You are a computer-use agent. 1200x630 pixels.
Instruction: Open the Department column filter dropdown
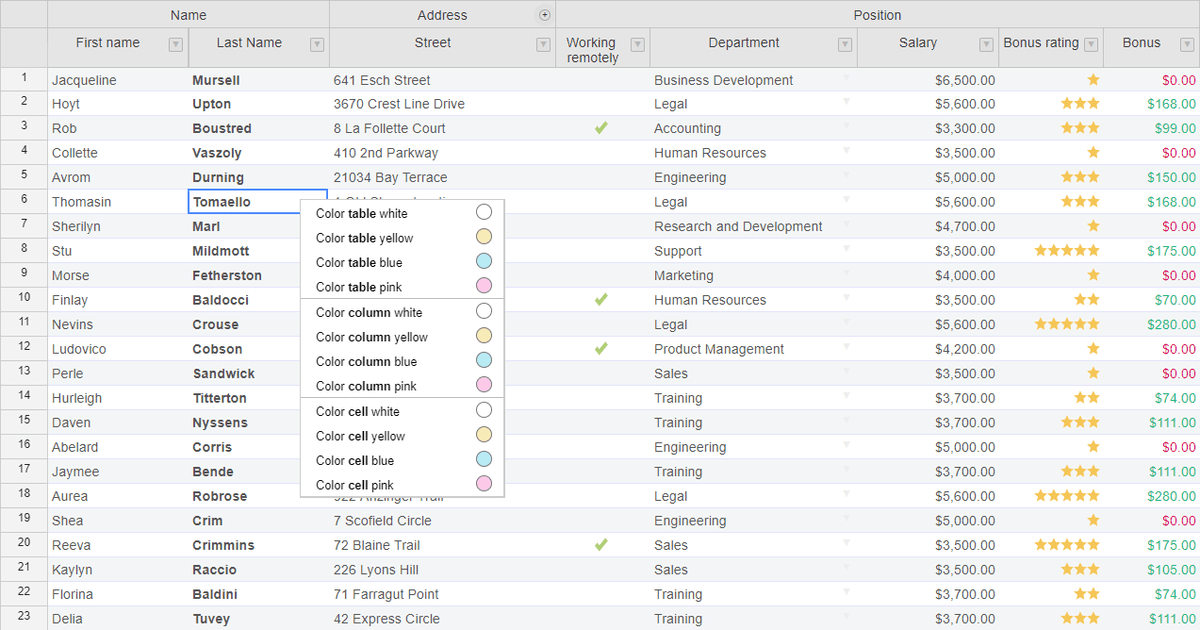pyautogui.click(x=845, y=44)
